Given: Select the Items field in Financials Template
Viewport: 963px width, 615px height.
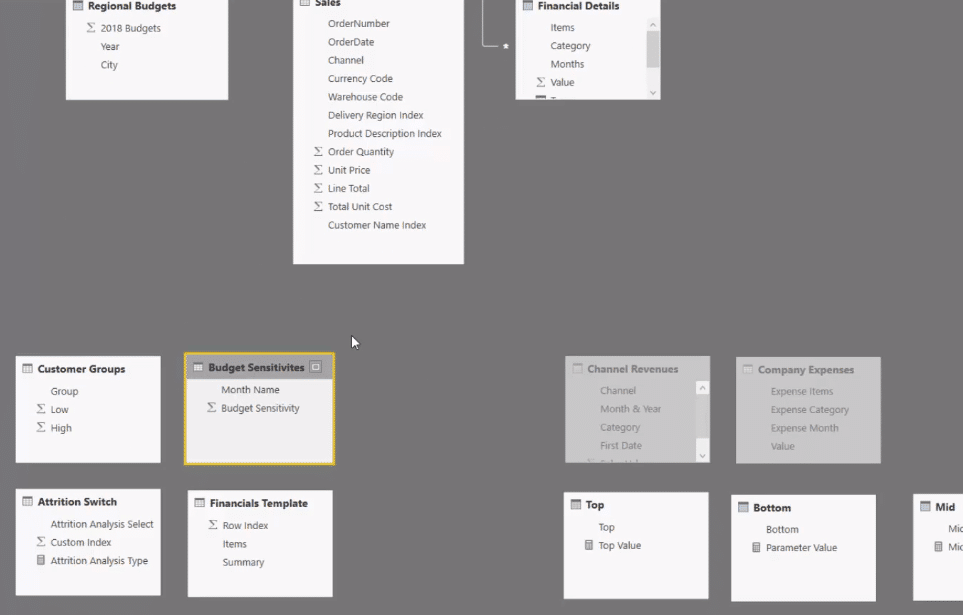Looking at the screenshot, I should [x=235, y=544].
